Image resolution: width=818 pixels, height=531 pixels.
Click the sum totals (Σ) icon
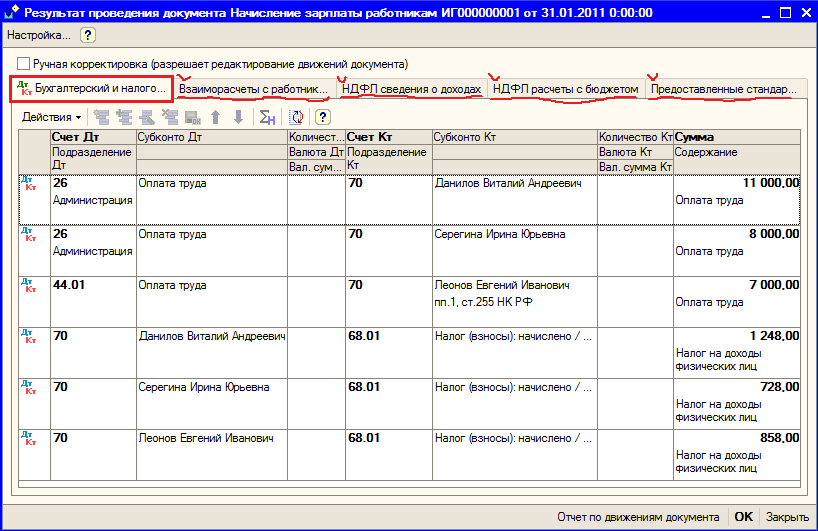pos(267,117)
